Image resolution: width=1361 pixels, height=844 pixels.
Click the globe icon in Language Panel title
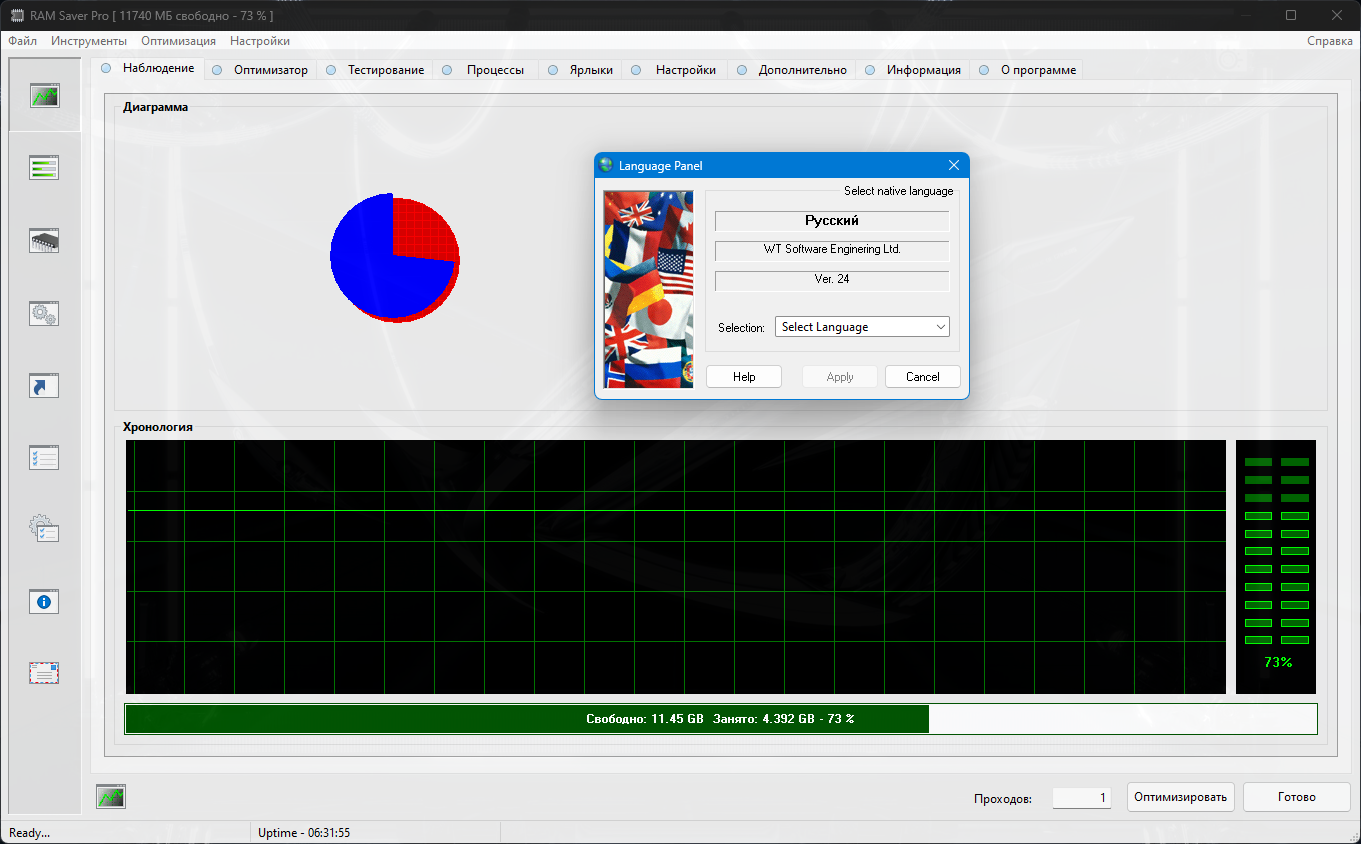(606, 165)
